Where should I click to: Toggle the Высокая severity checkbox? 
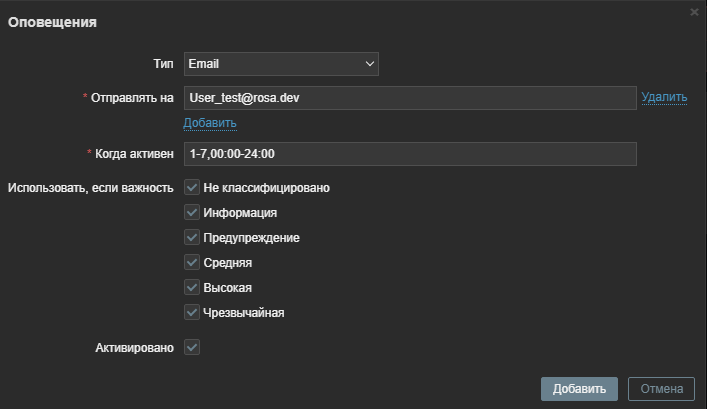tap(192, 287)
